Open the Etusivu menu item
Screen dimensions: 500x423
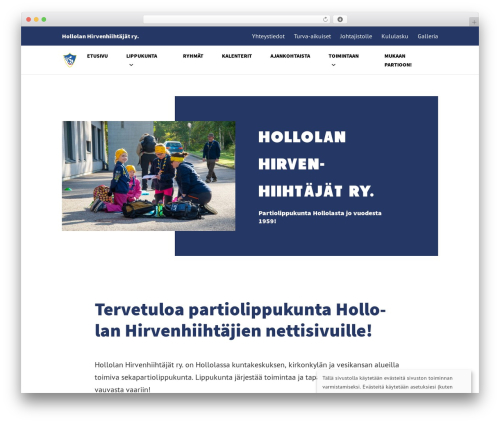(x=97, y=56)
